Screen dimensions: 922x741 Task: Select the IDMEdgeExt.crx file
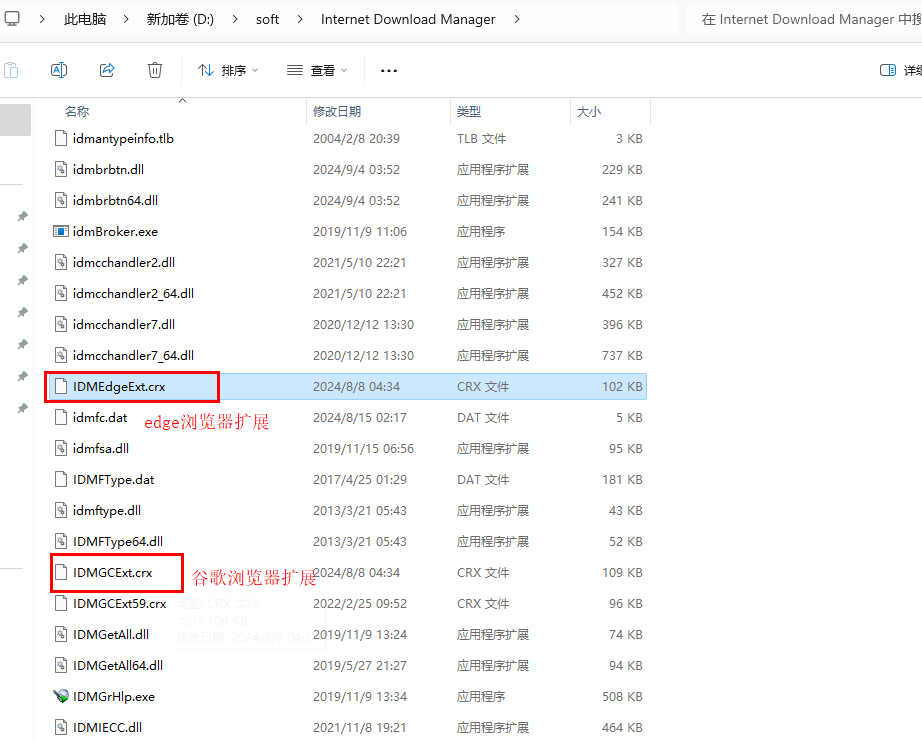coord(119,387)
